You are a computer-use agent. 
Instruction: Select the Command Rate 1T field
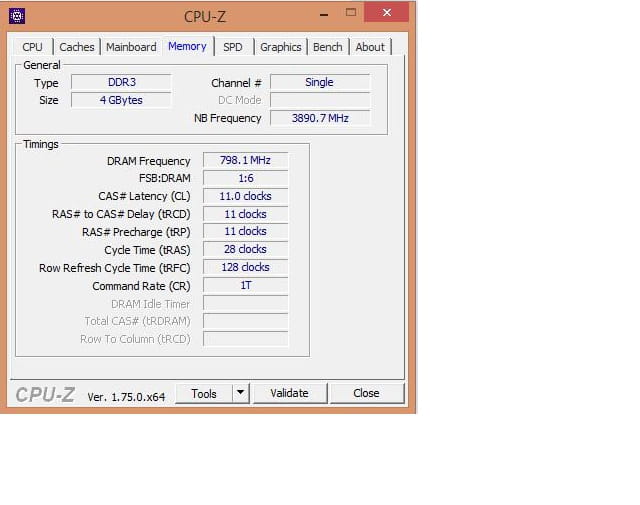click(x=245, y=286)
